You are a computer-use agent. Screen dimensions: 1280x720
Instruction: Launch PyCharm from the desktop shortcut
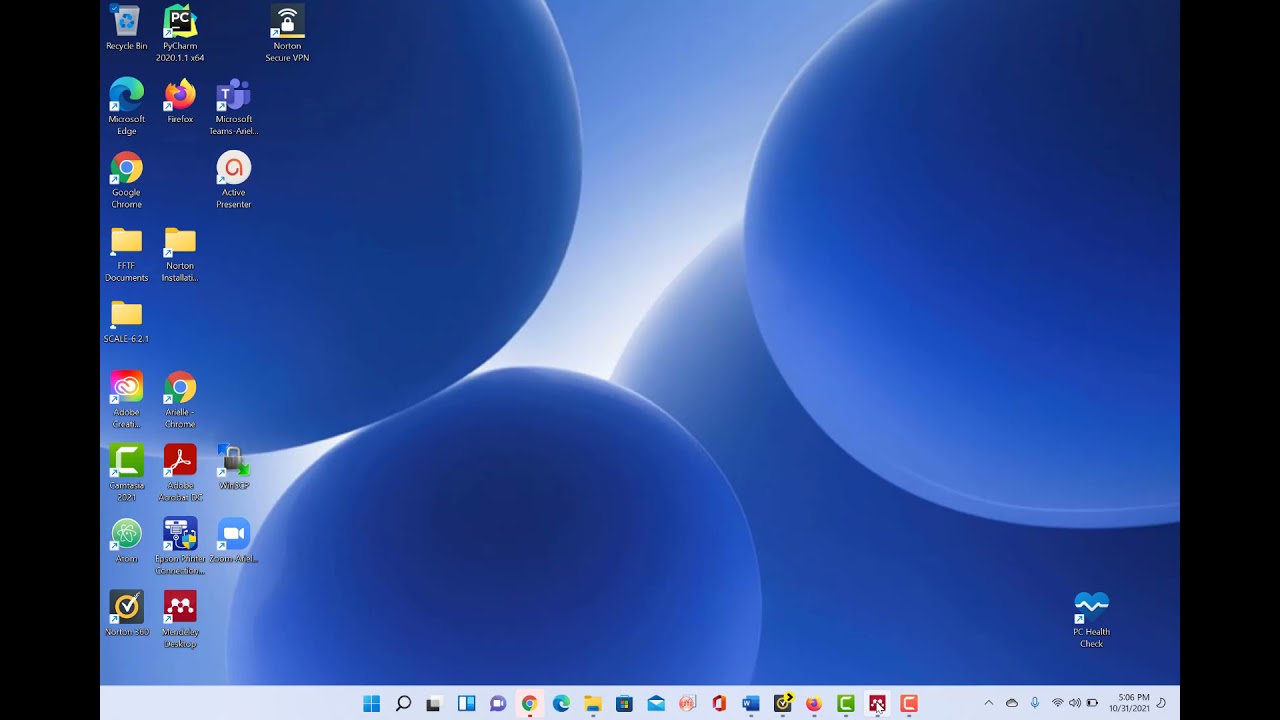[x=180, y=22]
